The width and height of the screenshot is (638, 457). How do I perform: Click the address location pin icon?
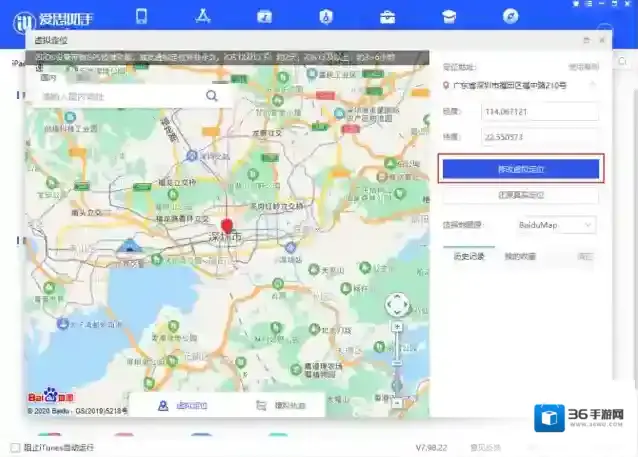446,85
